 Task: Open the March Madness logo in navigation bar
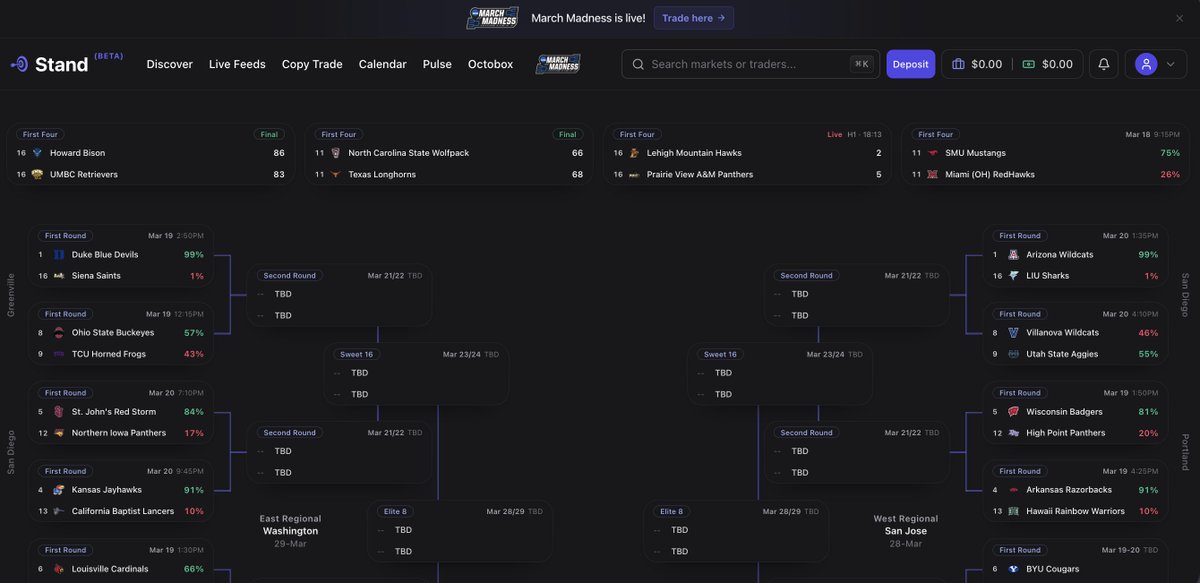558,64
